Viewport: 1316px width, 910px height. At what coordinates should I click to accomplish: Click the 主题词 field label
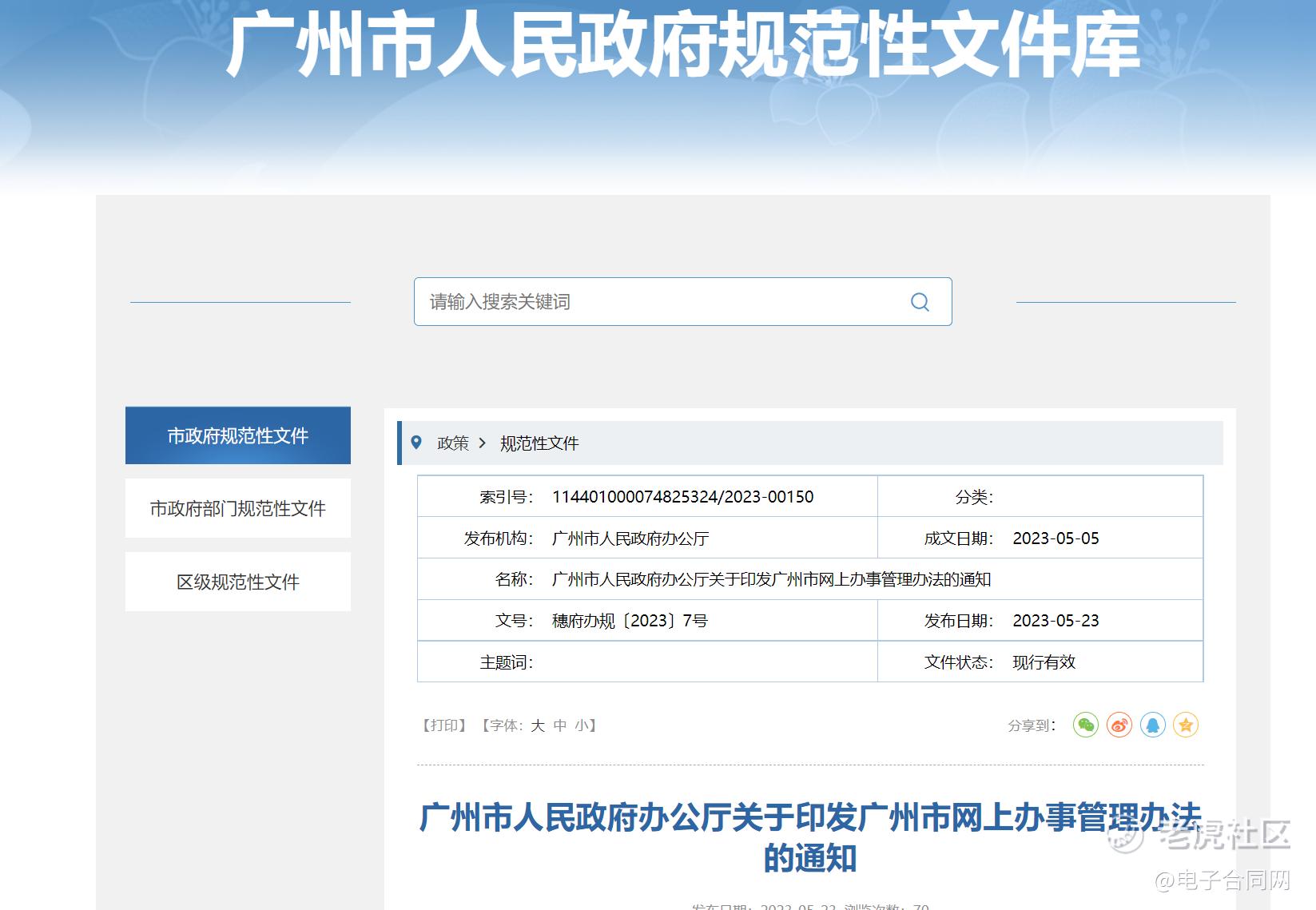[507, 662]
